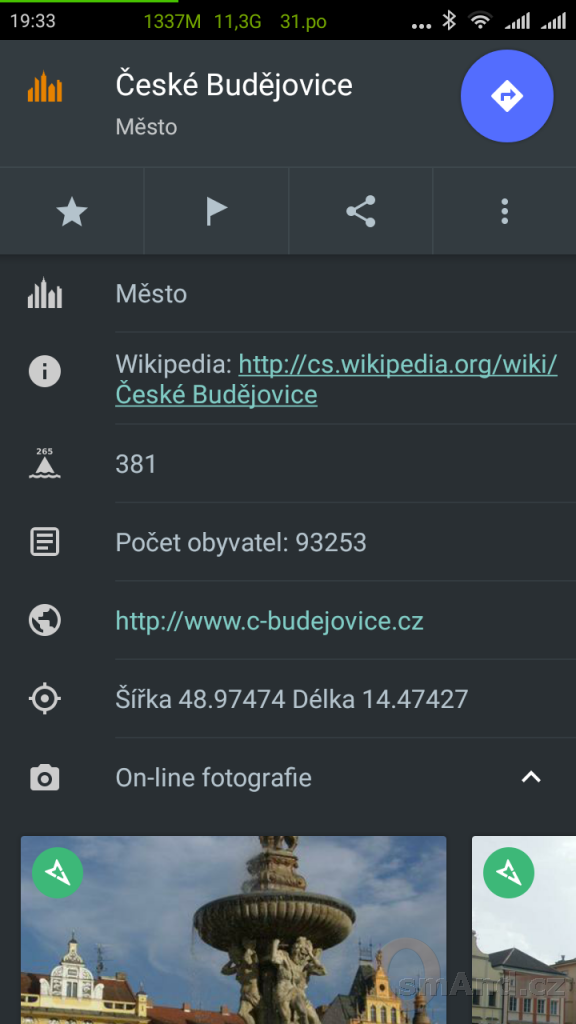Screen dimensions: 576x1024
Task: Tap the Bluetooth icon in status bar
Action: [x=449, y=21]
